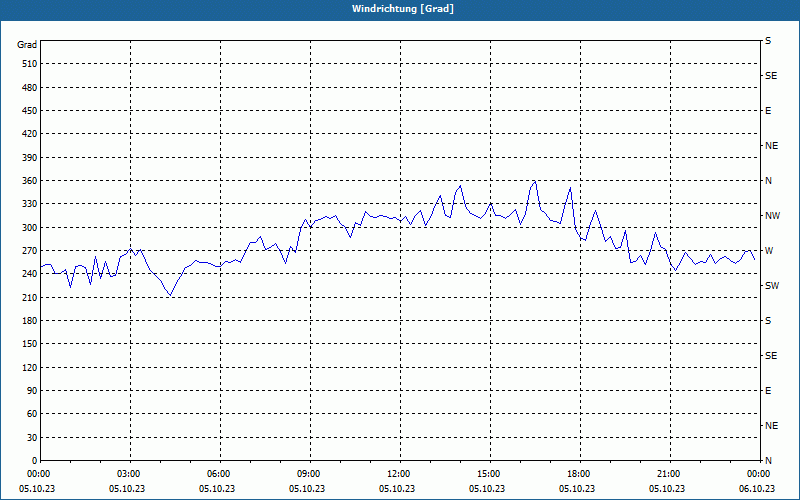Click the blue line's highest peak near 360
The width and height of the screenshot is (800, 500).
tap(535, 182)
